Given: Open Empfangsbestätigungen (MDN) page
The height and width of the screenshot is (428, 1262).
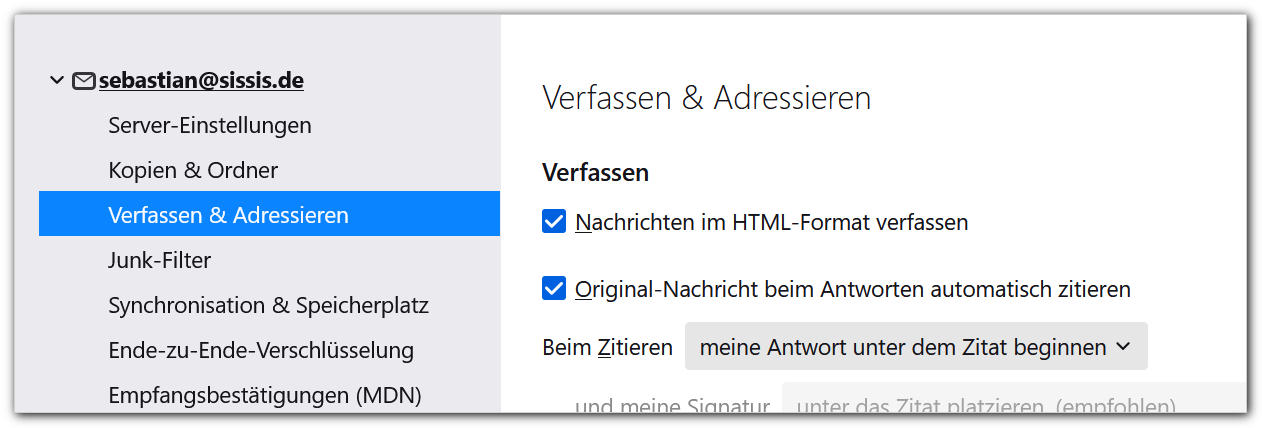Looking at the screenshot, I should coord(265,395).
